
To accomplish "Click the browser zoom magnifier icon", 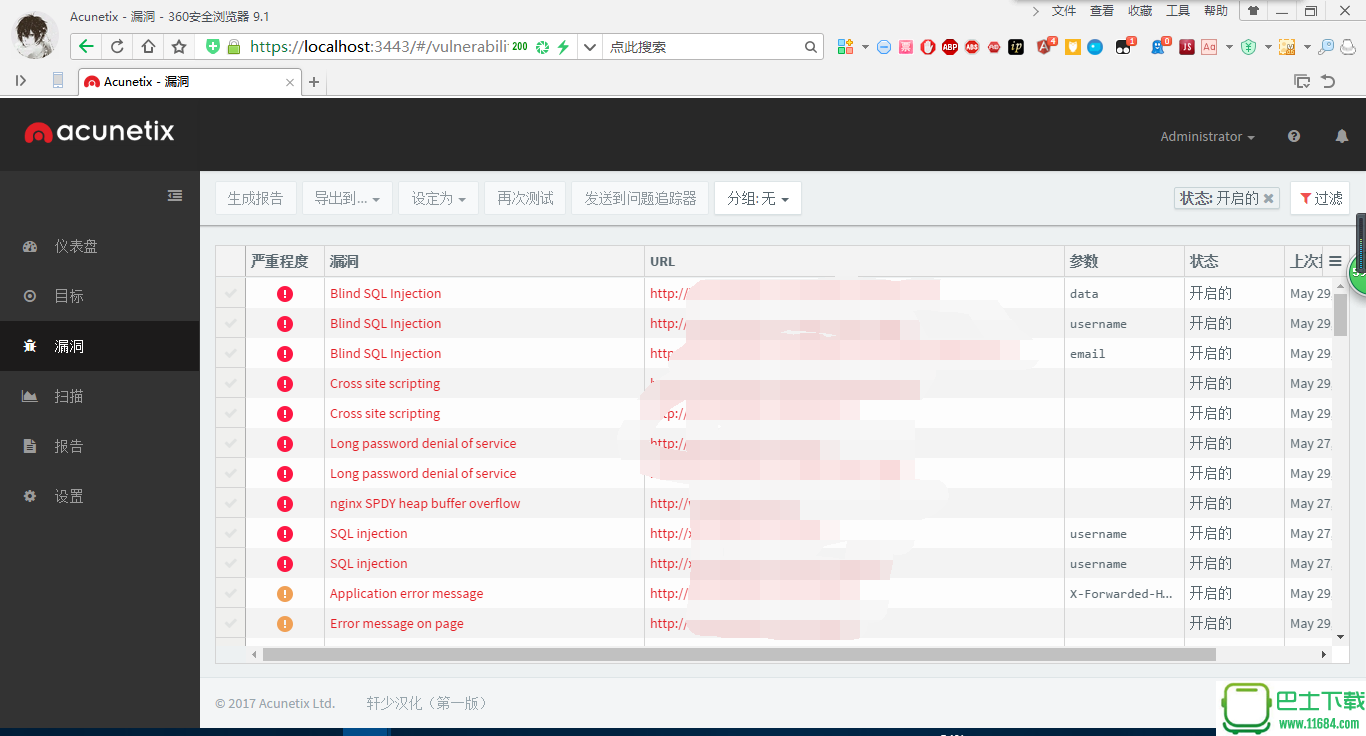I will [x=1326, y=47].
